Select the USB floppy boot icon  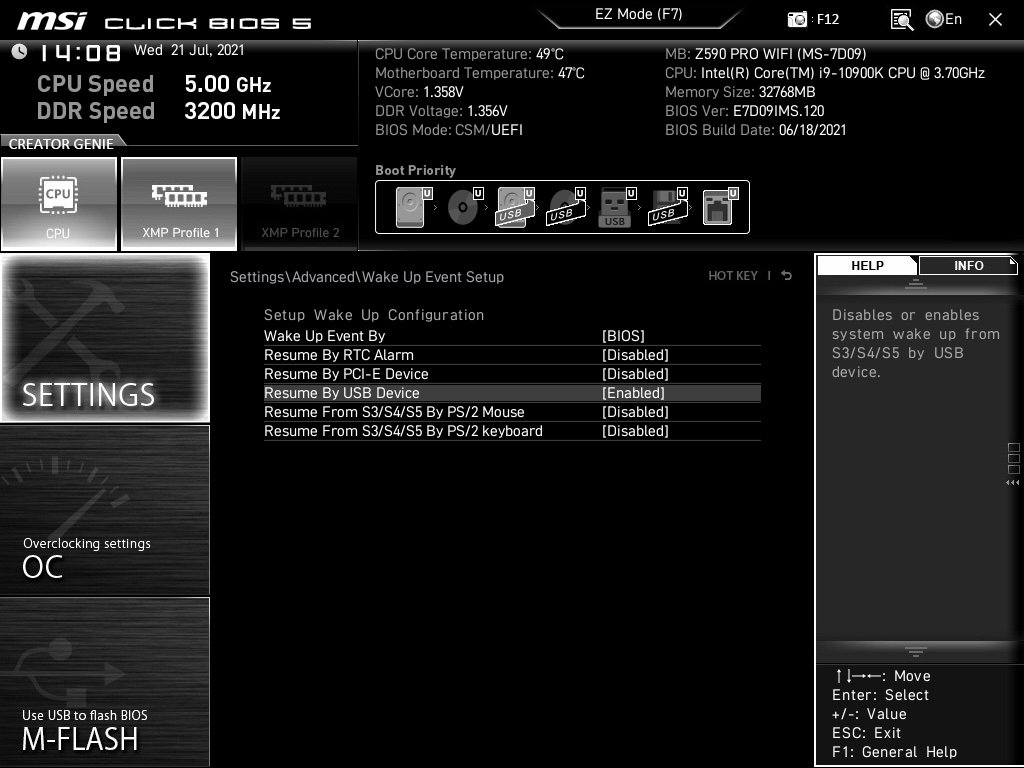[668, 207]
